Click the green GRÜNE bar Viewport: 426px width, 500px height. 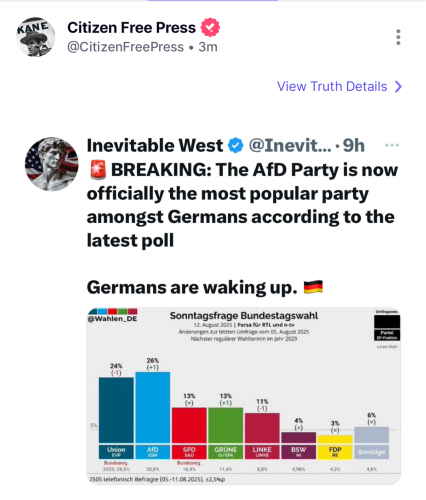click(226, 425)
